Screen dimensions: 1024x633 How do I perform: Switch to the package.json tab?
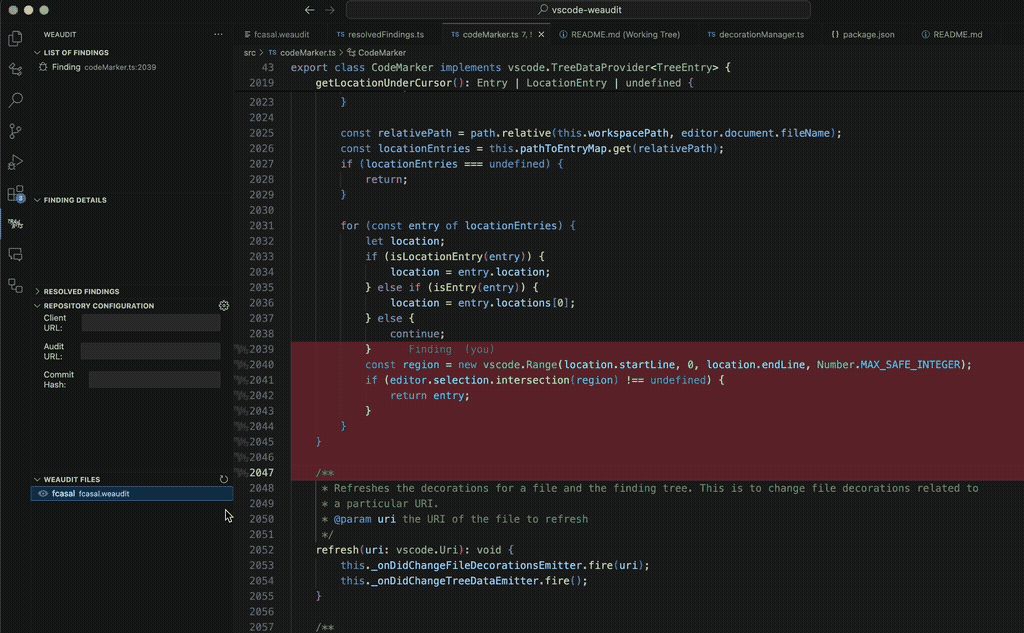(x=863, y=35)
